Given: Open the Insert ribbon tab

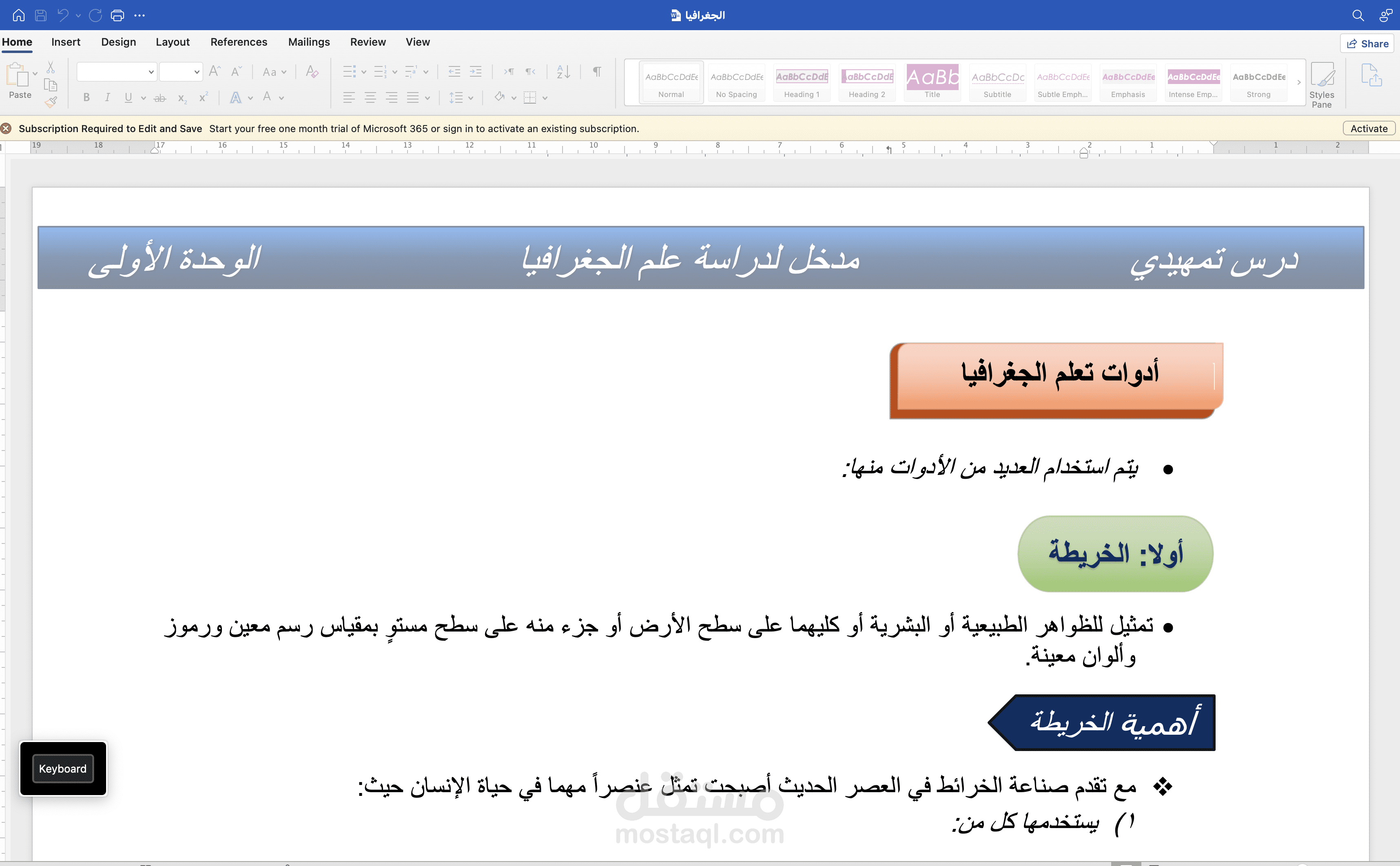Looking at the screenshot, I should [x=66, y=42].
